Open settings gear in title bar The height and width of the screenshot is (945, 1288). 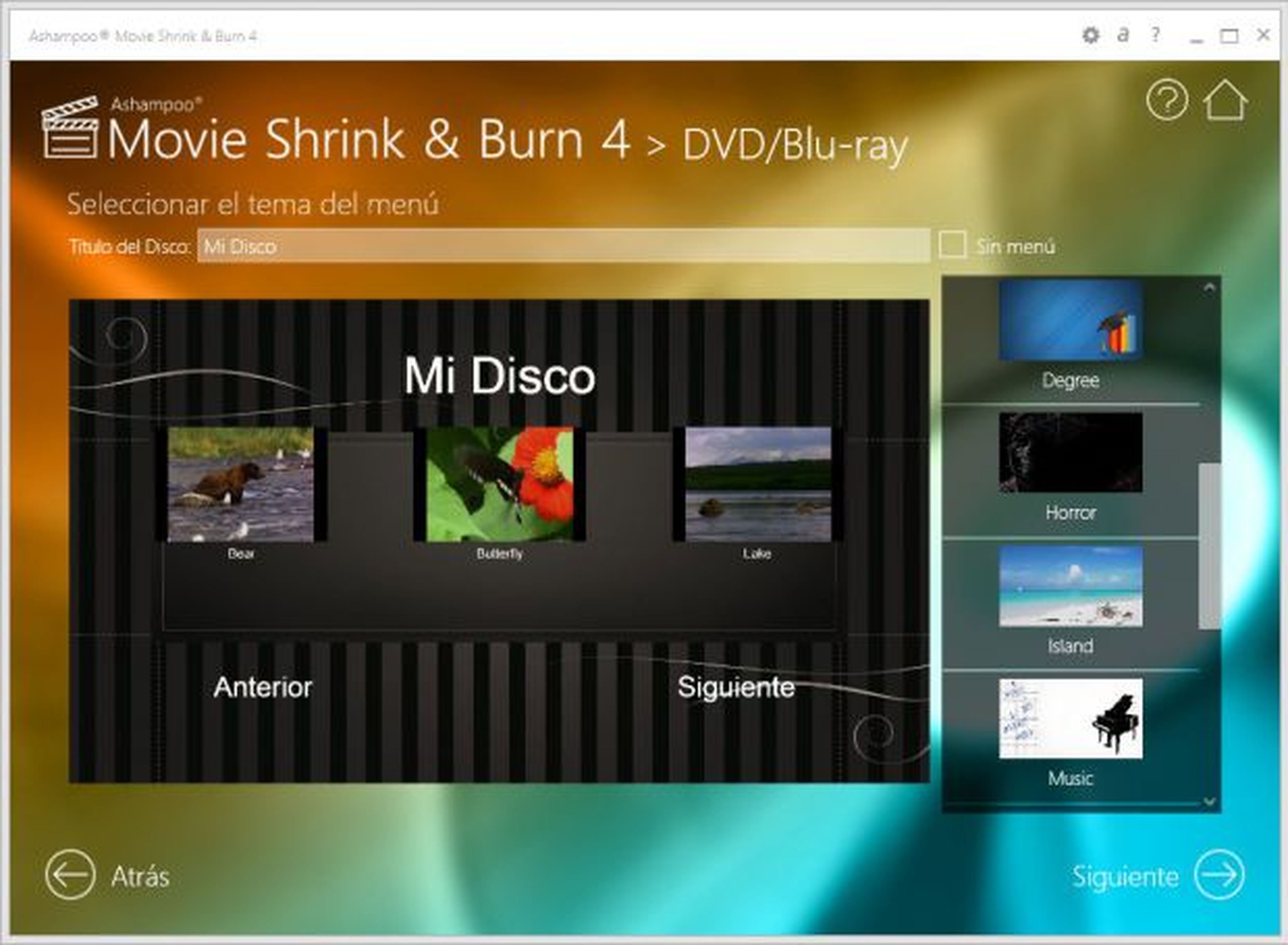click(1090, 36)
